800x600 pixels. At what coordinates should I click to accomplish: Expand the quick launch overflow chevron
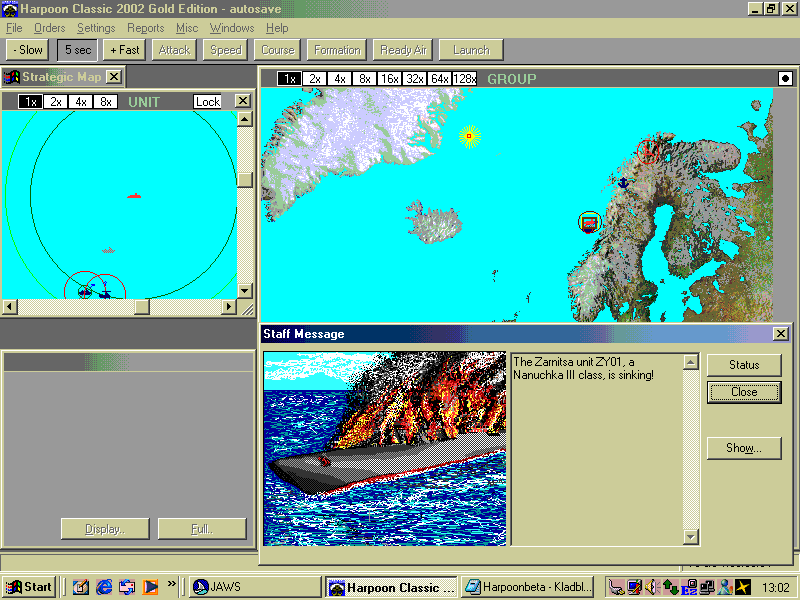coord(171,583)
